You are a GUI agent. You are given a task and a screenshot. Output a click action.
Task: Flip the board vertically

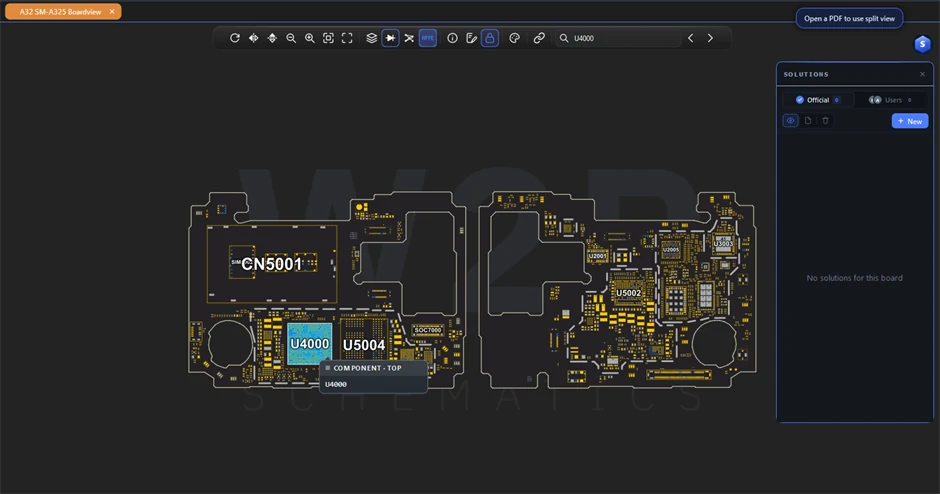pos(272,38)
